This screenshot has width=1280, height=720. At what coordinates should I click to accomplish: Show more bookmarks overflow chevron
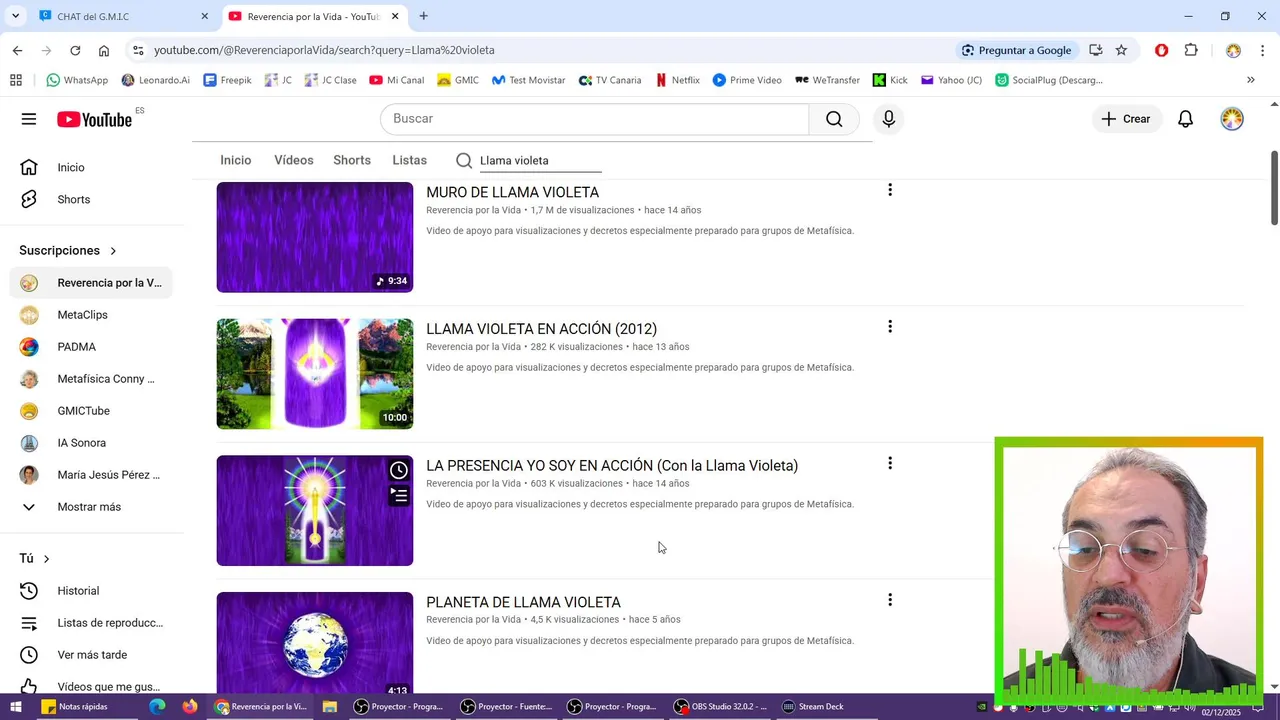click(x=1250, y=80)
